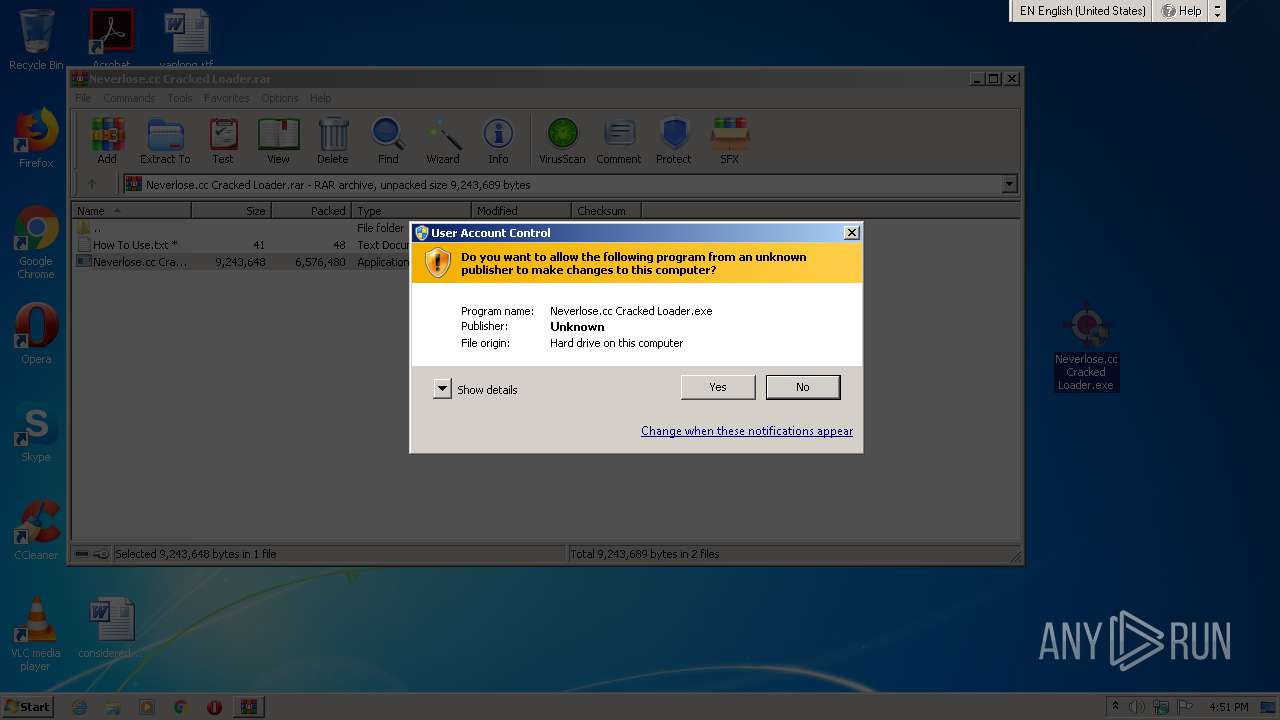The width and height of the screenshot is (1280, 720).
Task: Open the Wizard wand icon
Action: (x=443, y=141)
